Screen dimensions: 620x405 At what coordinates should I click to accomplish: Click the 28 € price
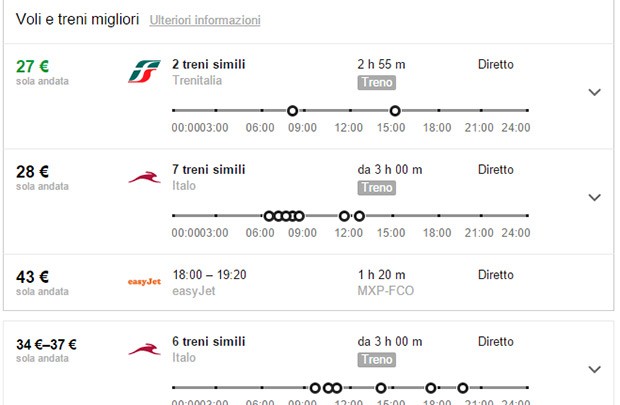[x=32, y=172]
